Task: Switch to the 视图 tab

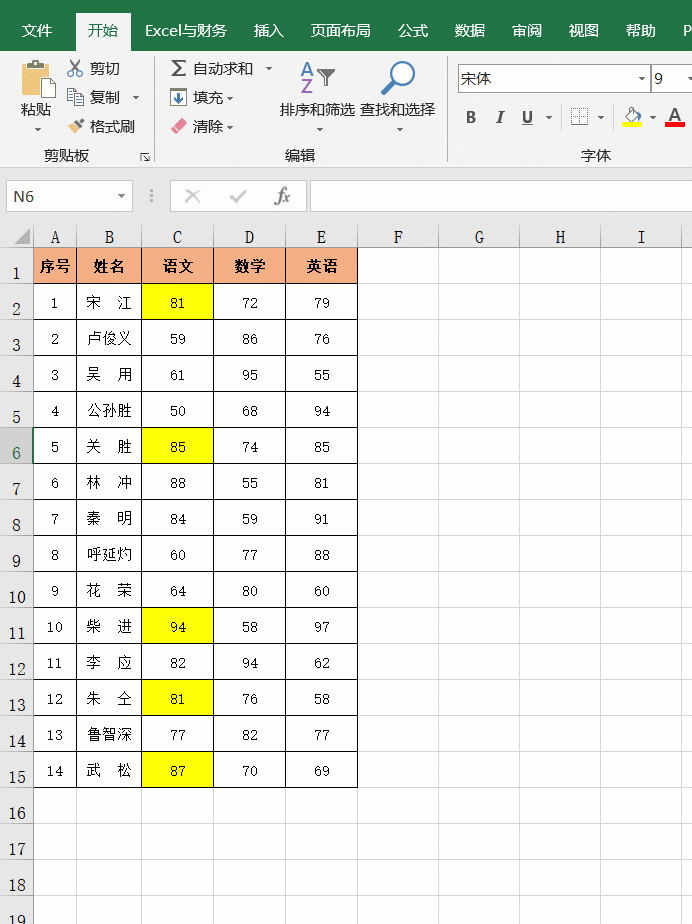Action: point(584,31)
